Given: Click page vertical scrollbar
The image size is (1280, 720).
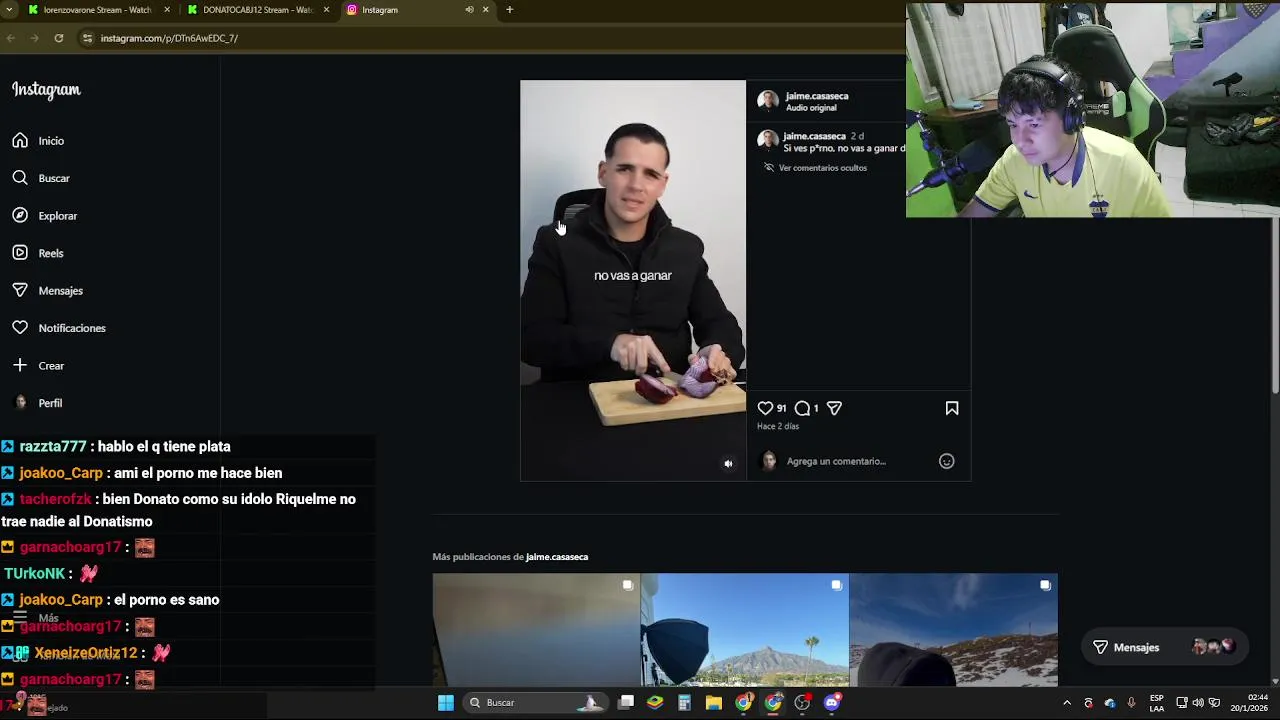Looking at the screenshot, I should pos(1275,305).
